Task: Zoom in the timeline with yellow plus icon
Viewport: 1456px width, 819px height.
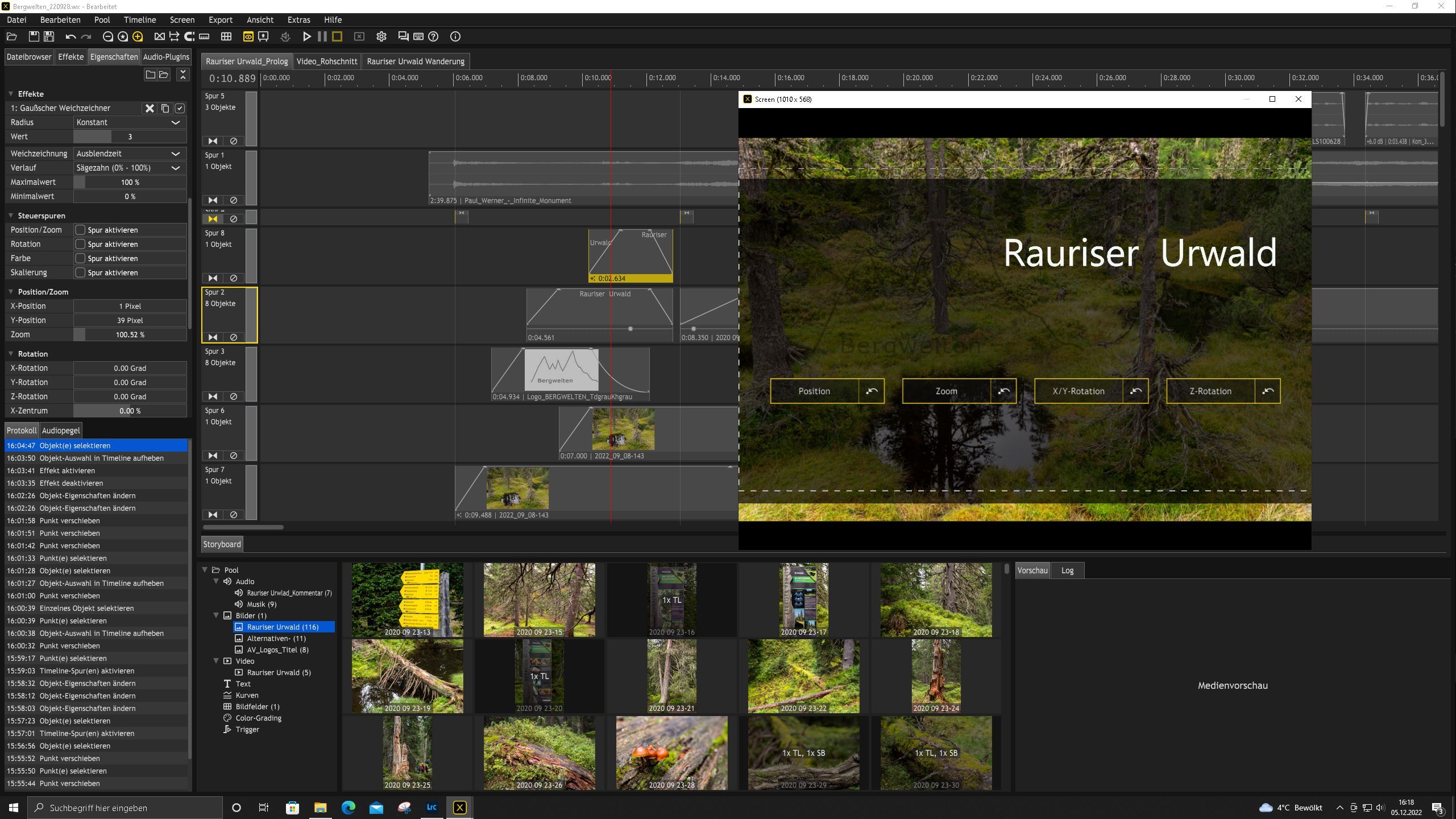Action: [x=138, y=36]
